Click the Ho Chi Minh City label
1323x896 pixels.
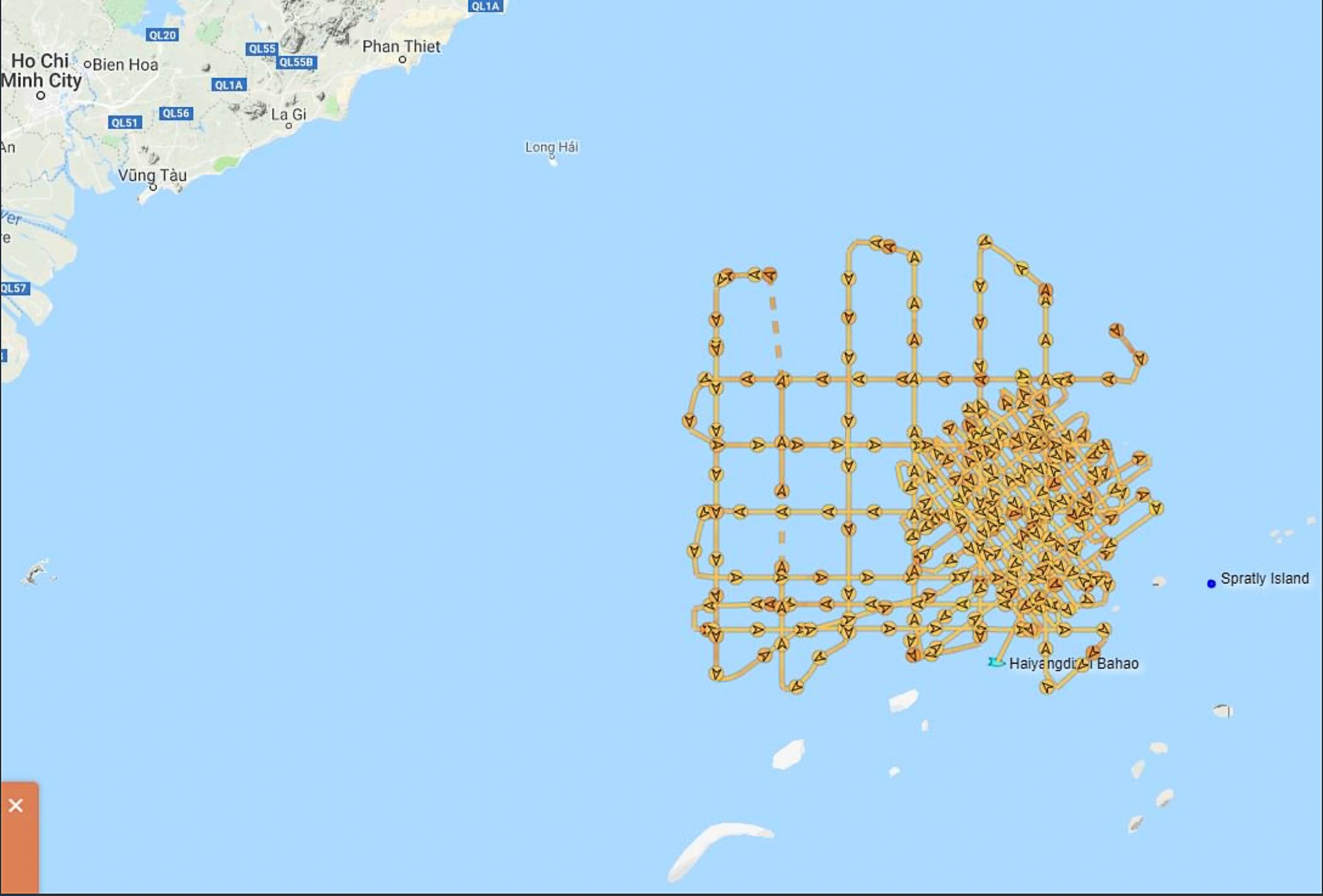tap(41, 70)
